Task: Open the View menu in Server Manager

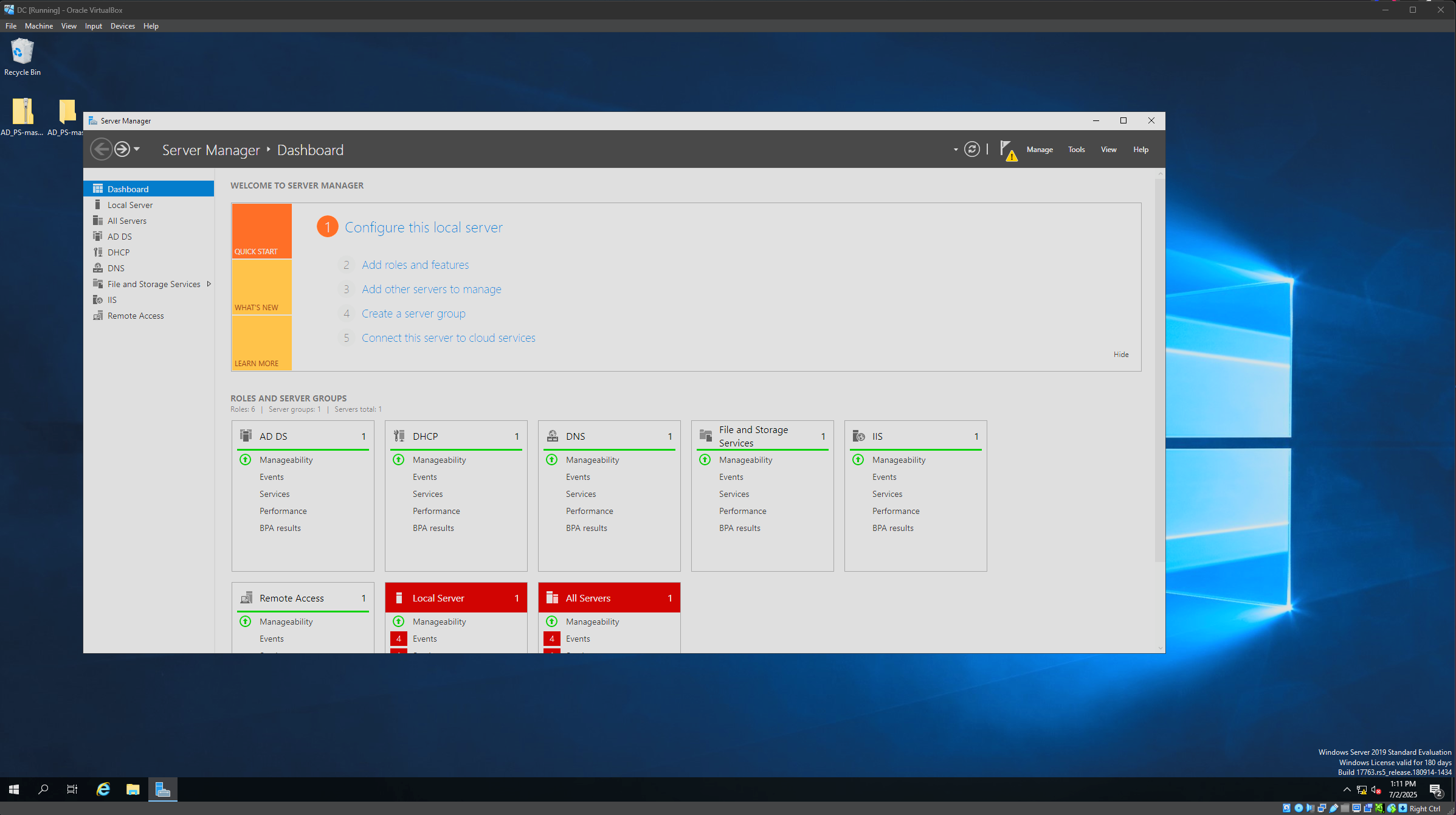Action: 1108,150
